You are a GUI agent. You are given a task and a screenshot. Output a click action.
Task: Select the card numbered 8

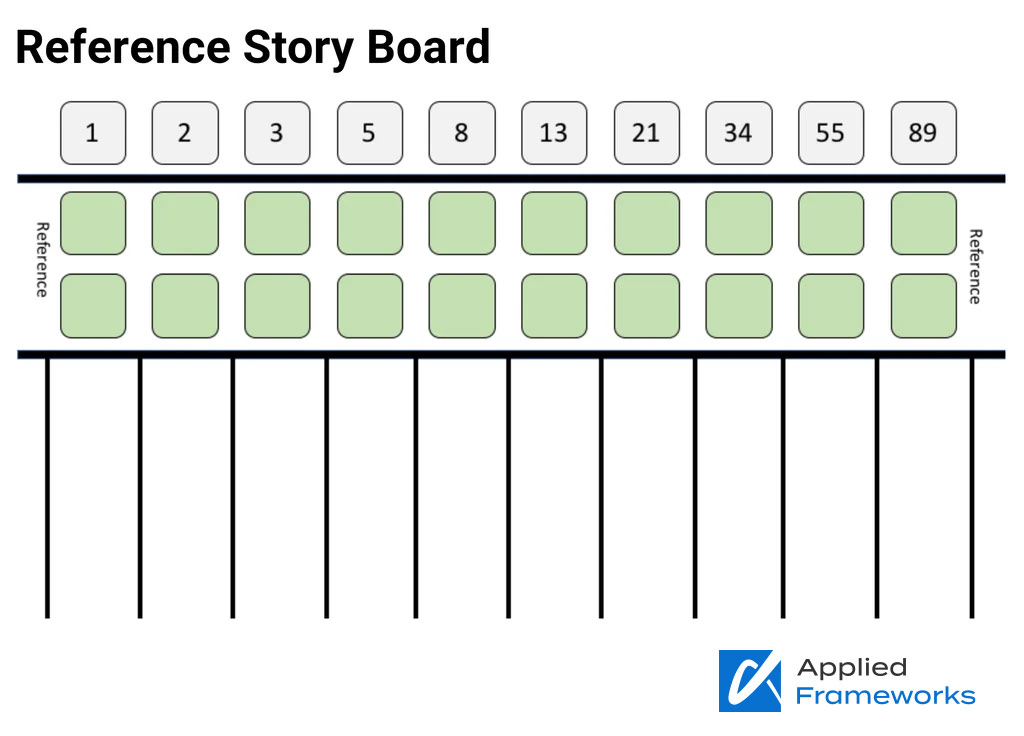(462, 133)
